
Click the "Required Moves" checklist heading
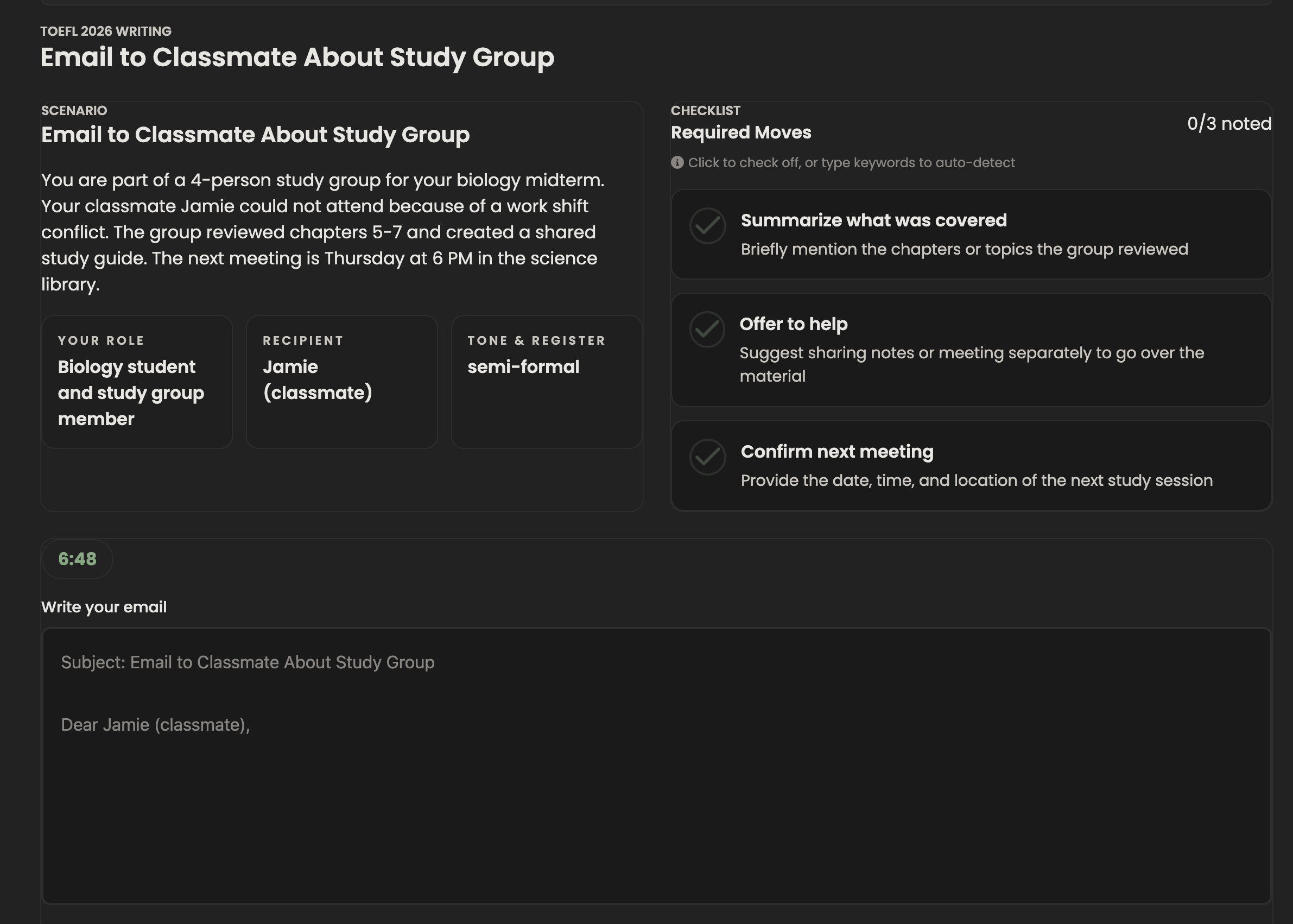click(741, 132)
